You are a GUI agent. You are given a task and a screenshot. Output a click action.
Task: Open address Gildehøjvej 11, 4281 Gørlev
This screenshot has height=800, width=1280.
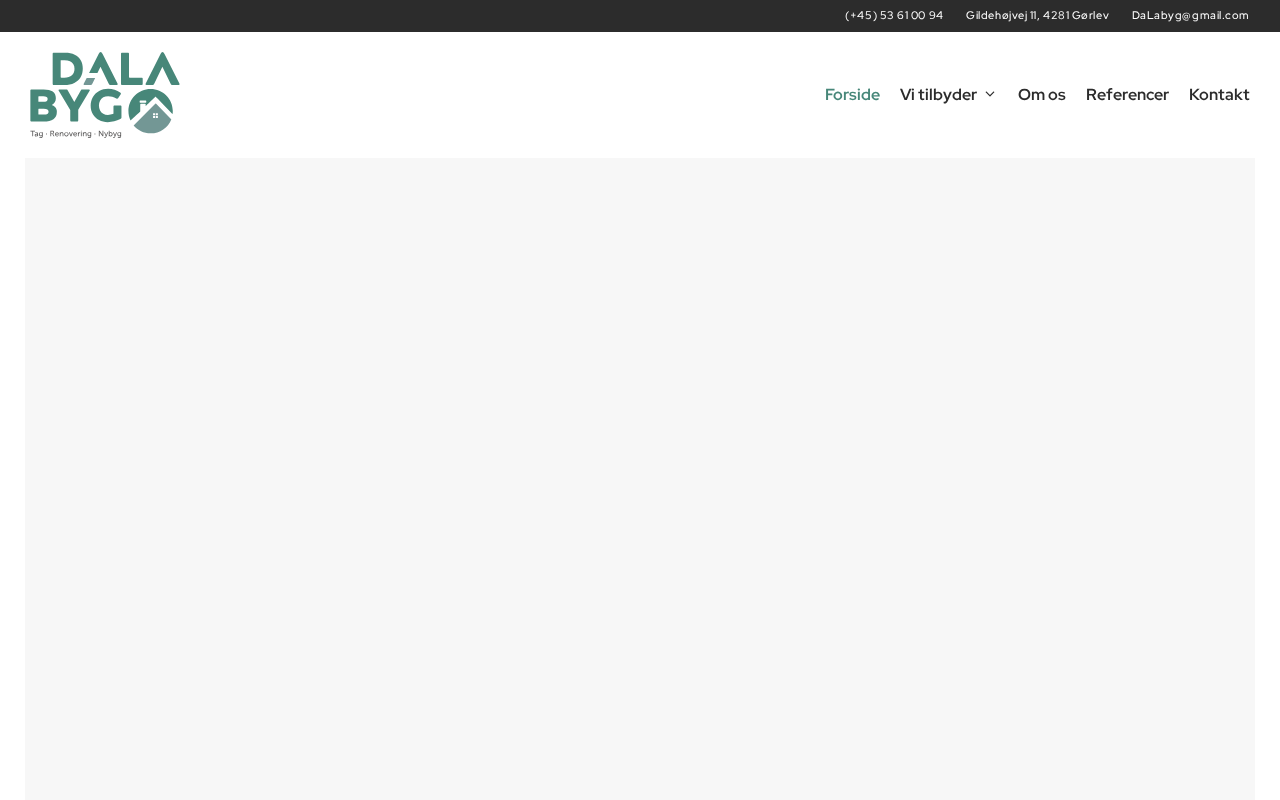point(1037,15)
